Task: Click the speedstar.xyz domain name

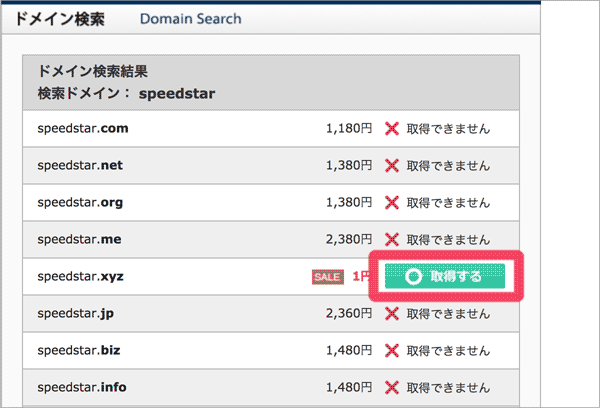Action: pyautogui.click(x=79, y=277)
